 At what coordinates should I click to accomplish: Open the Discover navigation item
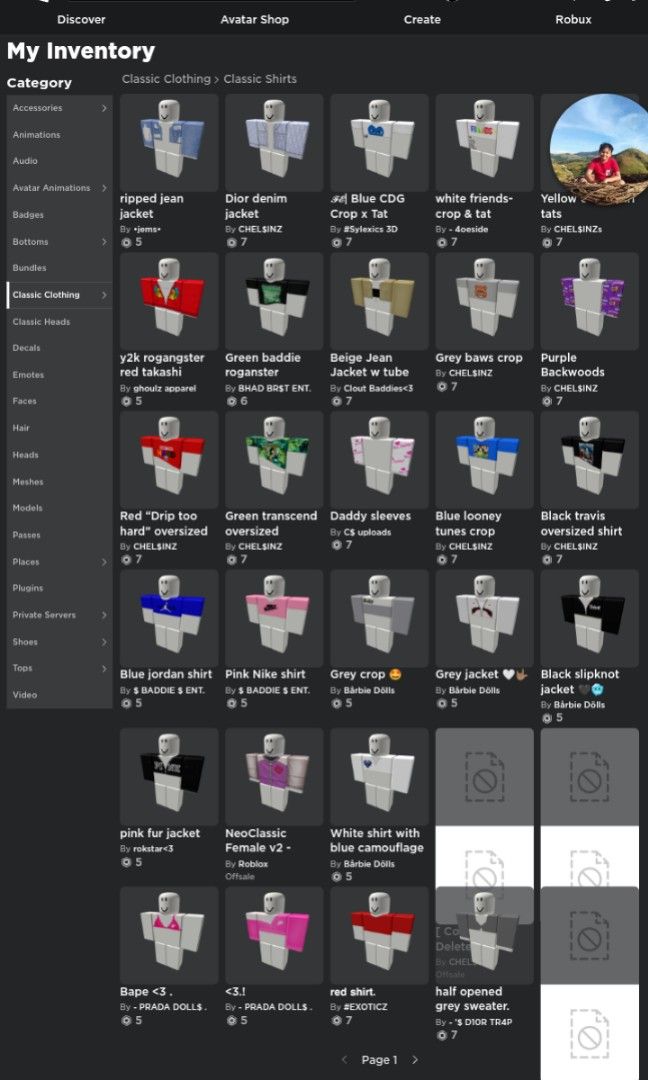click(x=81, y=19)
